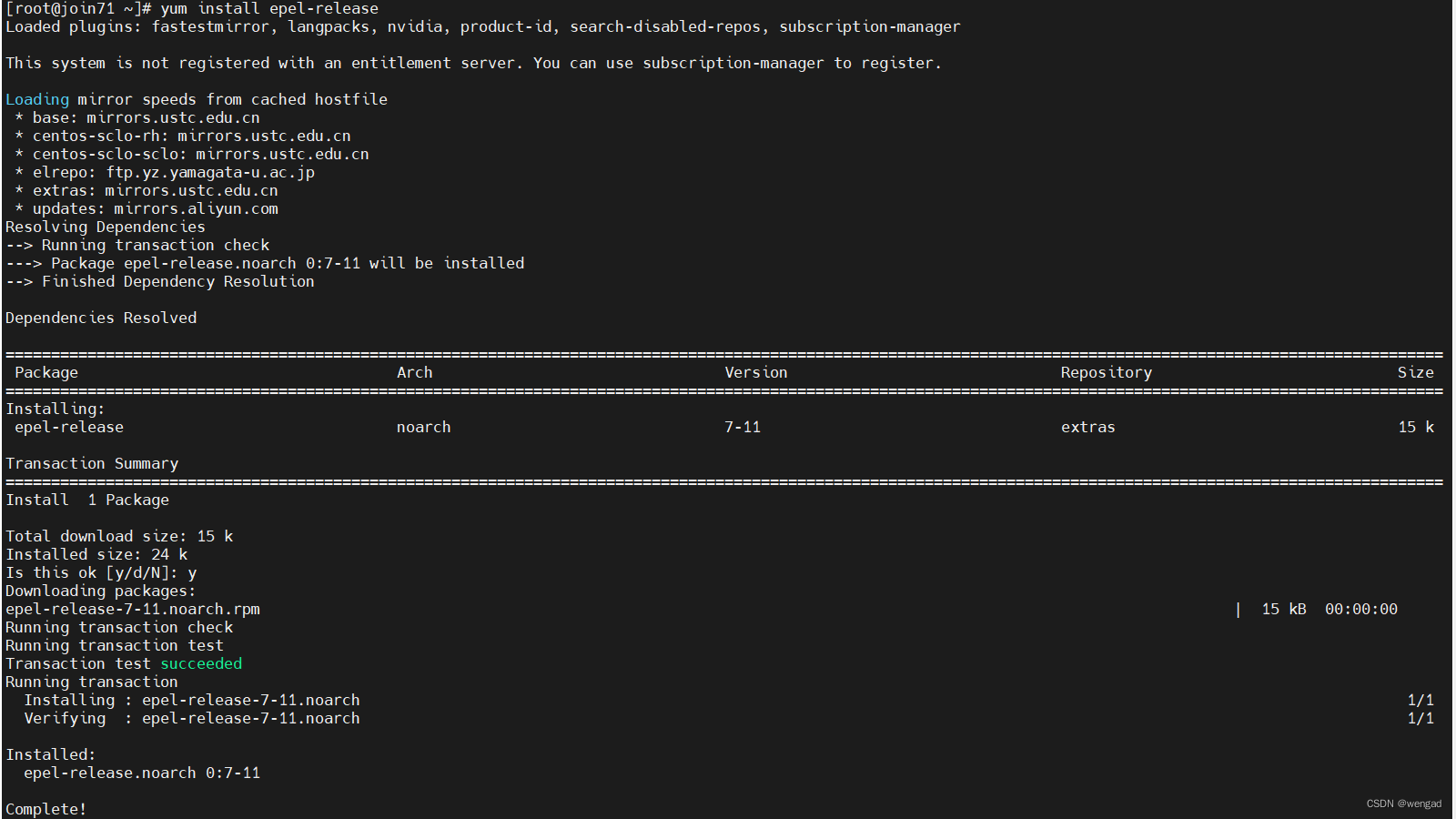Click the 'noarch' table cell
The image size is (1456, 819).
[x=424, y=428]
